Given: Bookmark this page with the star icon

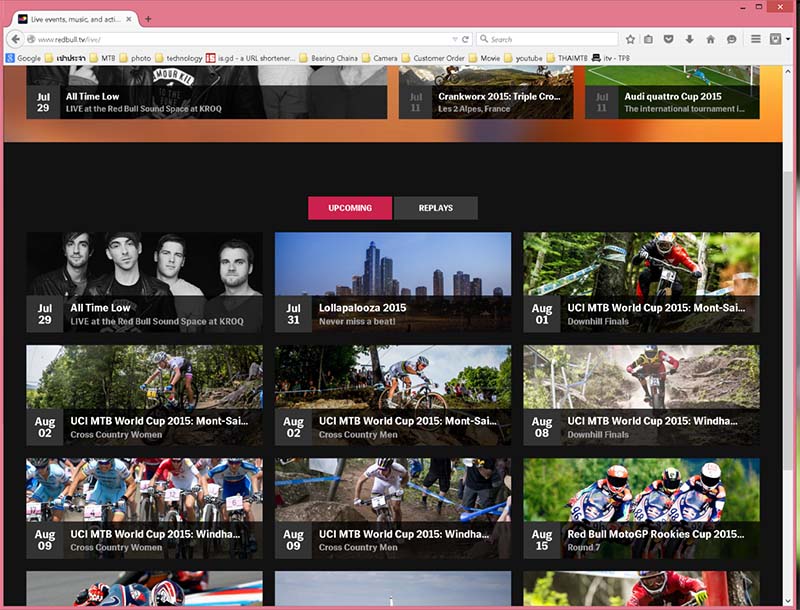Looking at the screenshot, I should (x=630, y=39).
